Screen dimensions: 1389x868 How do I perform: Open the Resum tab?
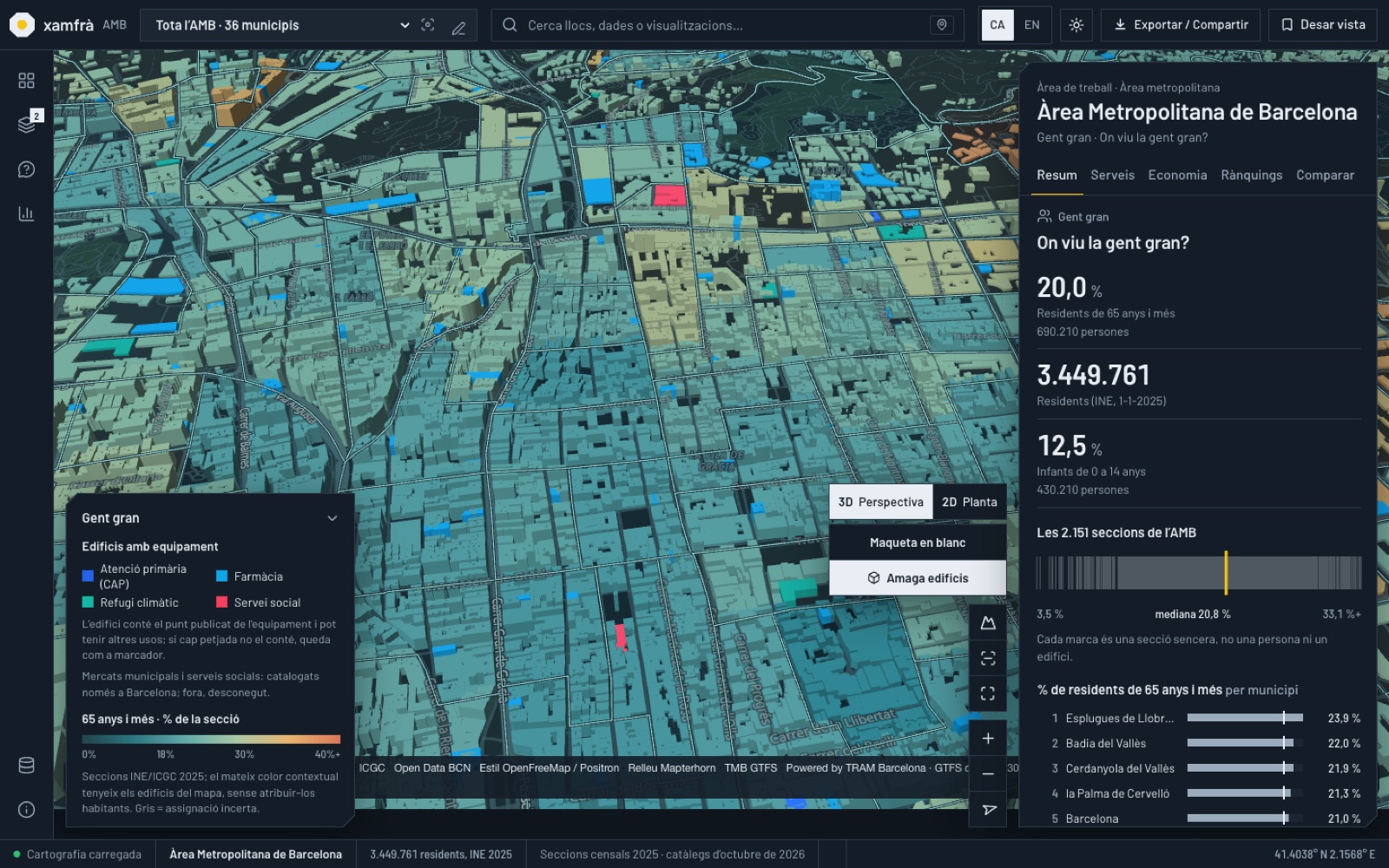point(1057,175)
